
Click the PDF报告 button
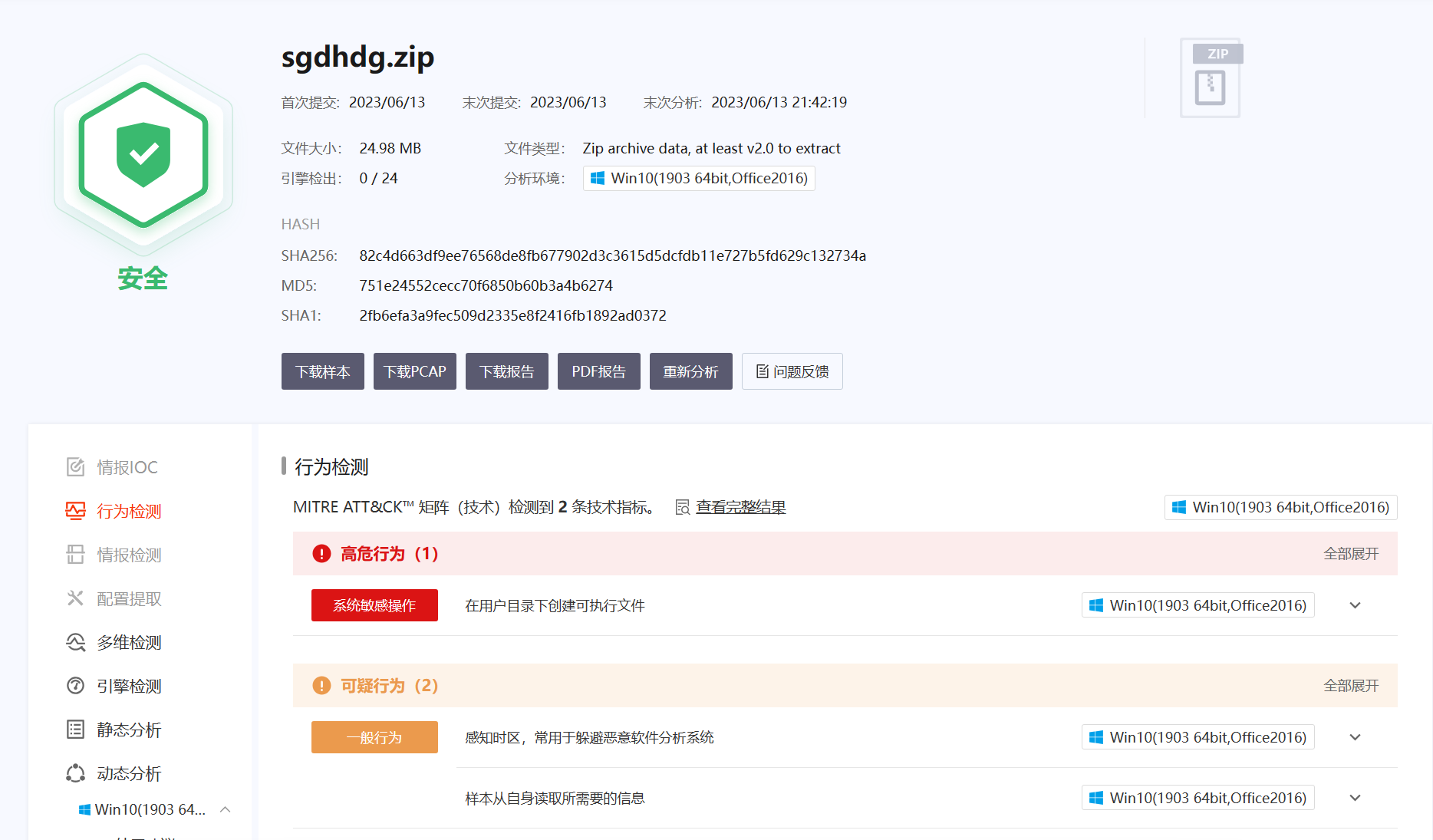(x=599, y=371)
